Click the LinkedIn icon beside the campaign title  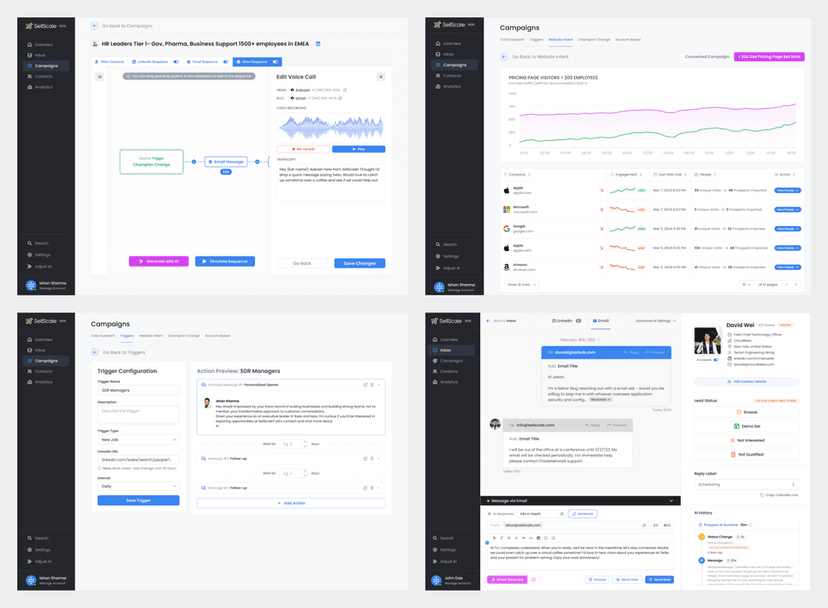pos(318,43)
